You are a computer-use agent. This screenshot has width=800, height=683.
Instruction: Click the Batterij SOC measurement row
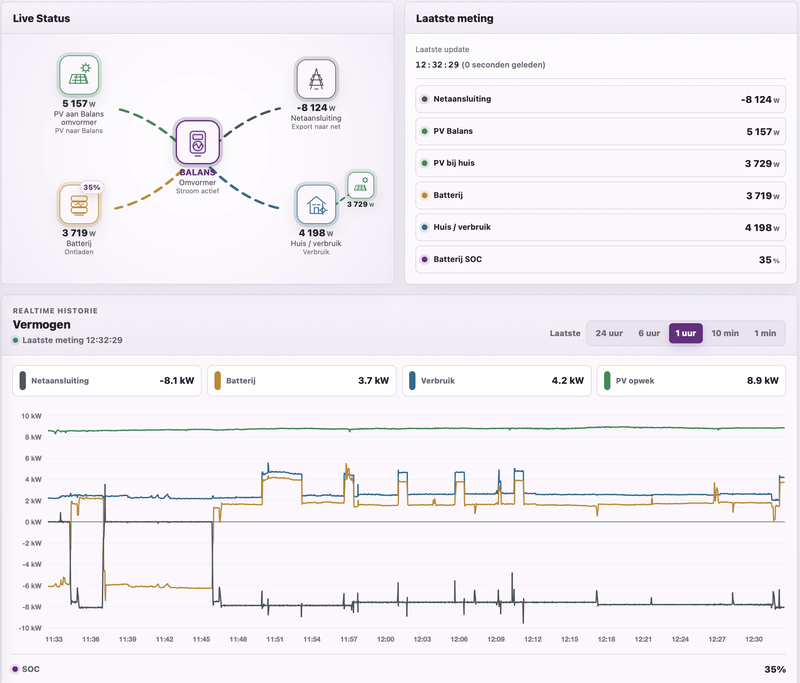[x=601, y=259]
